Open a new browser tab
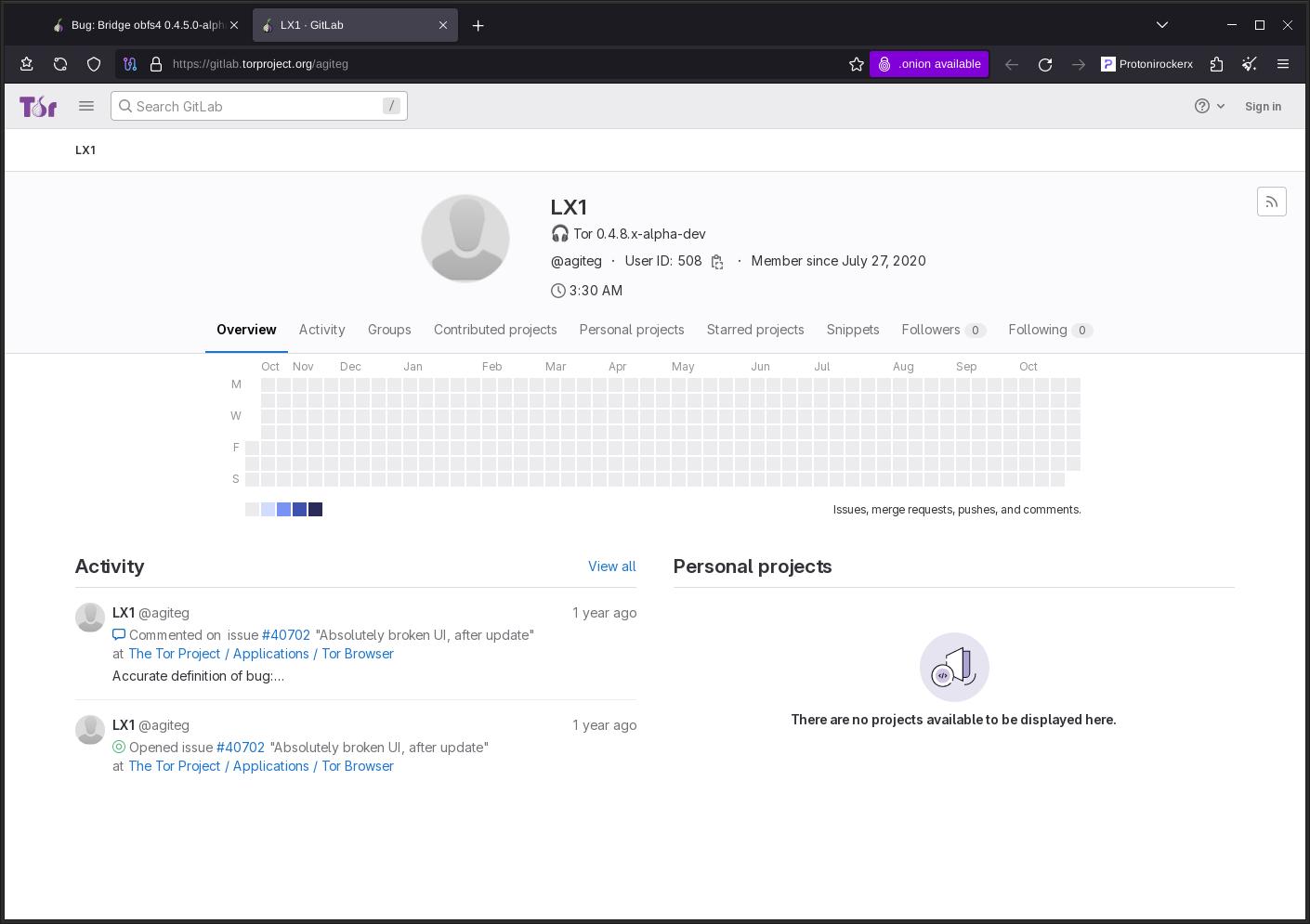Screen dimensions: 1310x924 [478, 25]
